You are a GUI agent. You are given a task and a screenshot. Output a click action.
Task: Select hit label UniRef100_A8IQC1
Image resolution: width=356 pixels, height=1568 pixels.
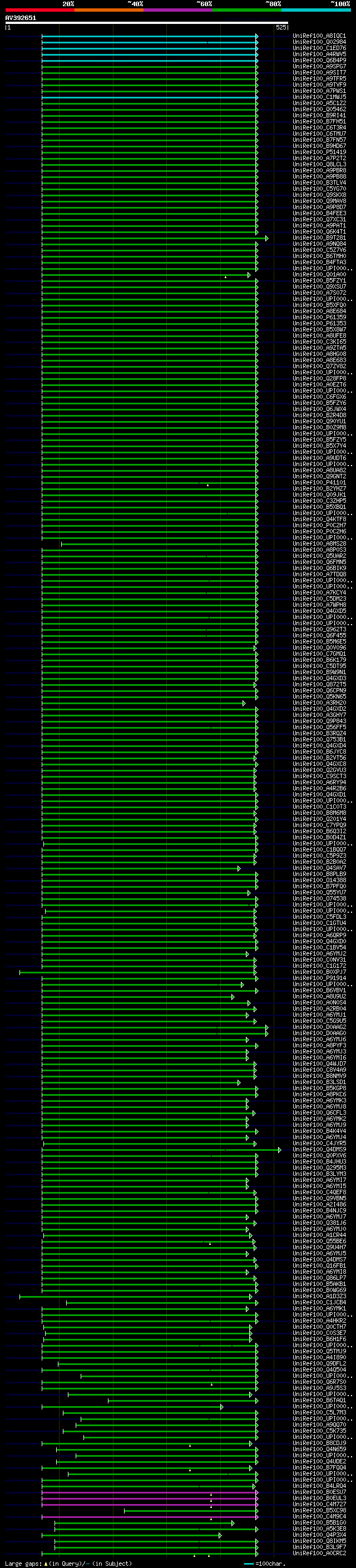[319, 36]
